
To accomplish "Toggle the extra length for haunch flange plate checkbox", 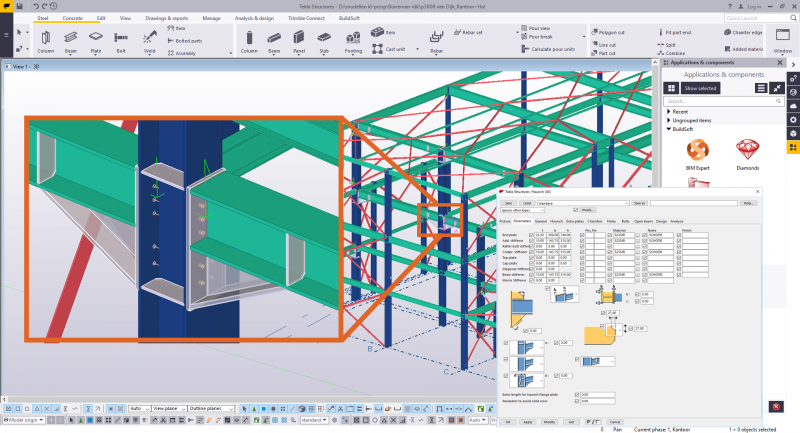I will click(577, 395).
